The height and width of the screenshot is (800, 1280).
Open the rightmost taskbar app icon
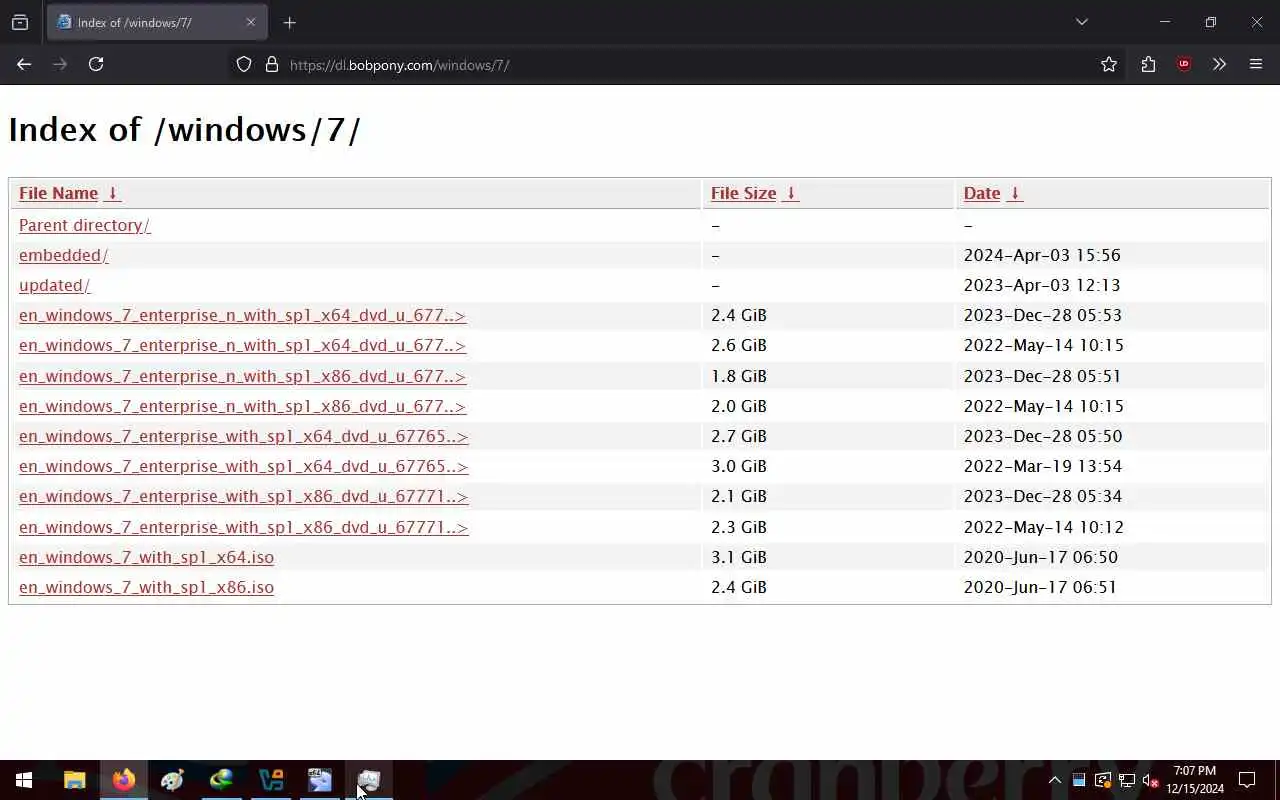pos(369,780)
